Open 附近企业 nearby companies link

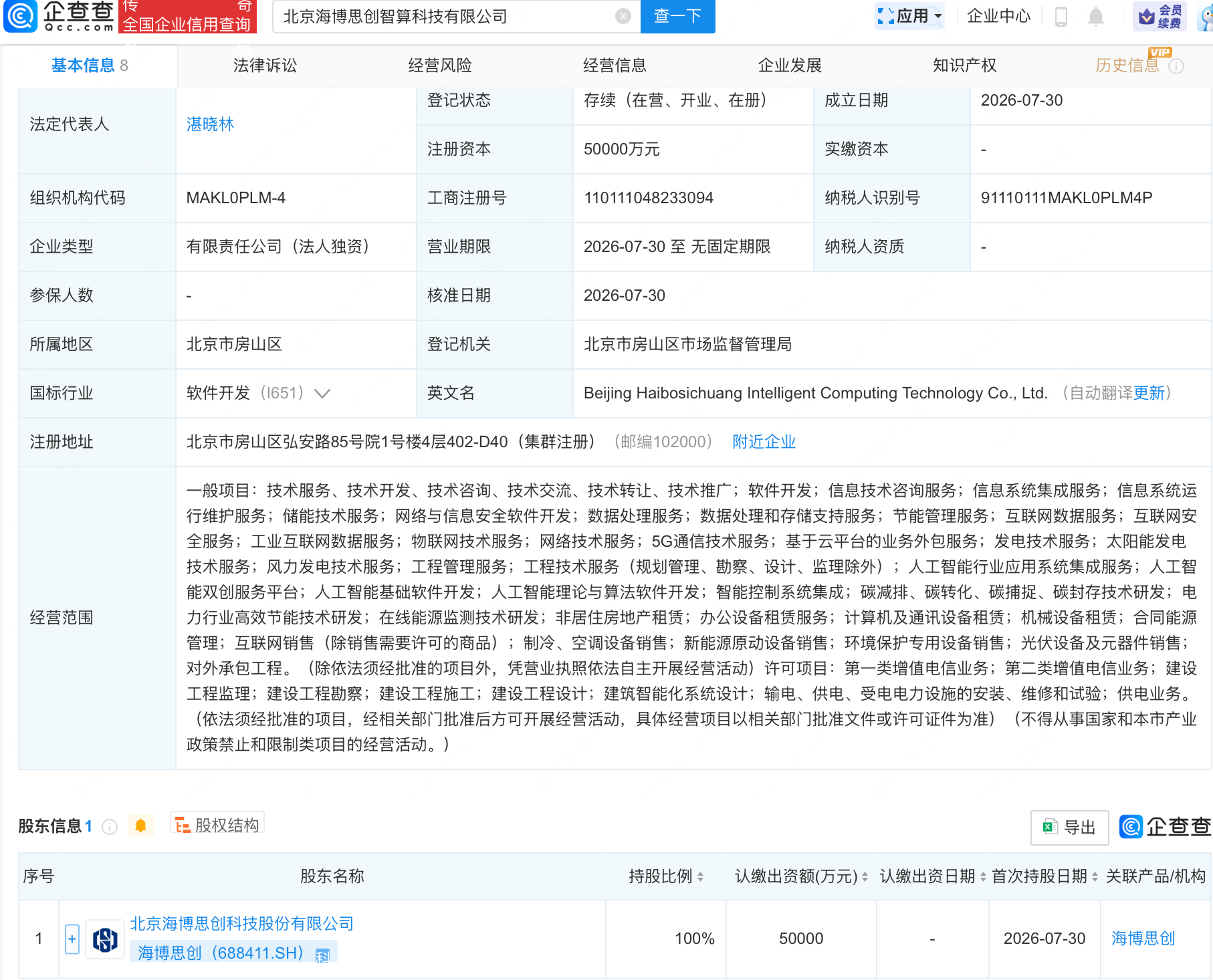coord(764,442)
